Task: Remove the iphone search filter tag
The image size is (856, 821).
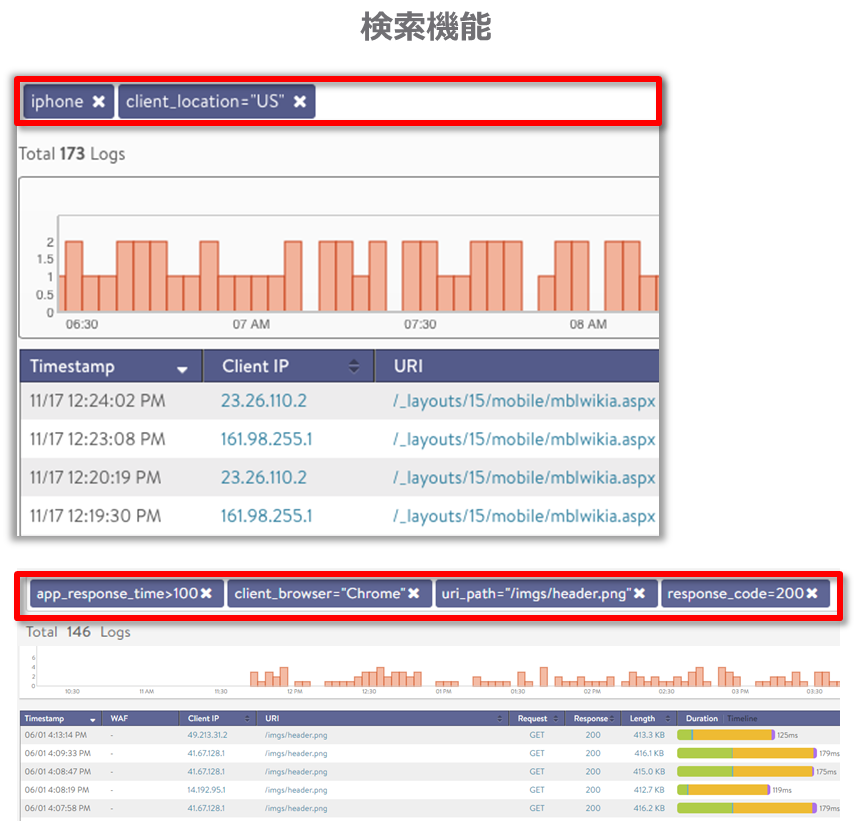Action: pos(98,102)
